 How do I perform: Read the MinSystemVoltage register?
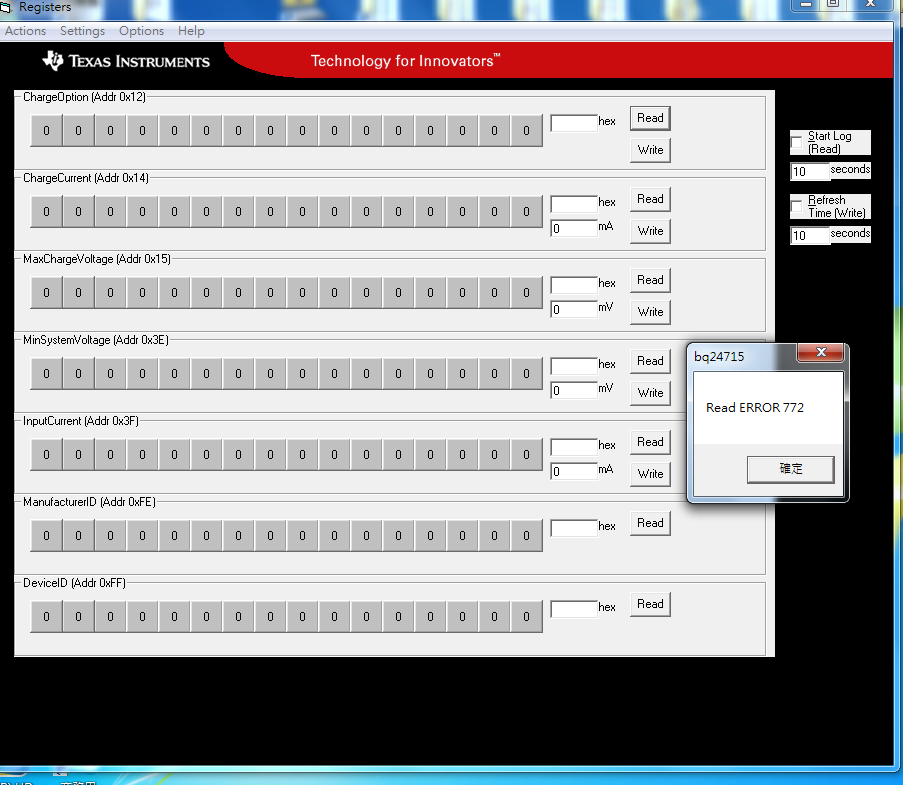pyautogui.click(x=650, y=362)
